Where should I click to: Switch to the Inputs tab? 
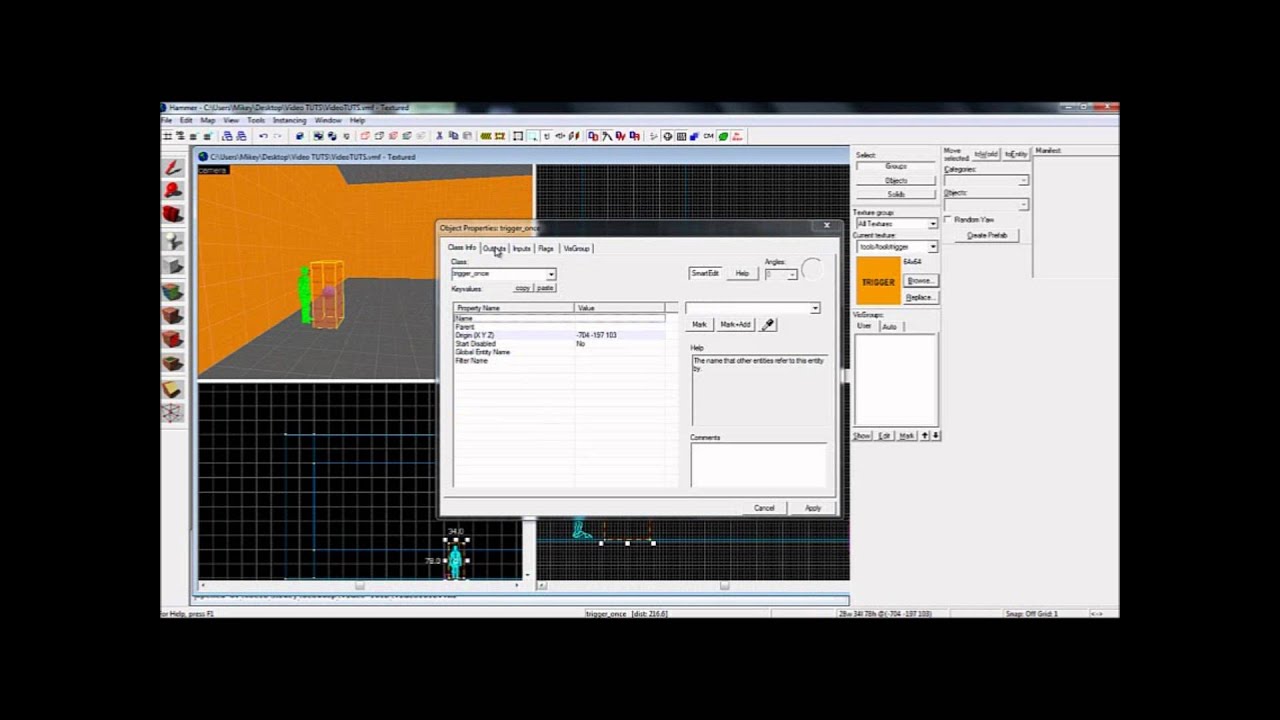point(522,248)
